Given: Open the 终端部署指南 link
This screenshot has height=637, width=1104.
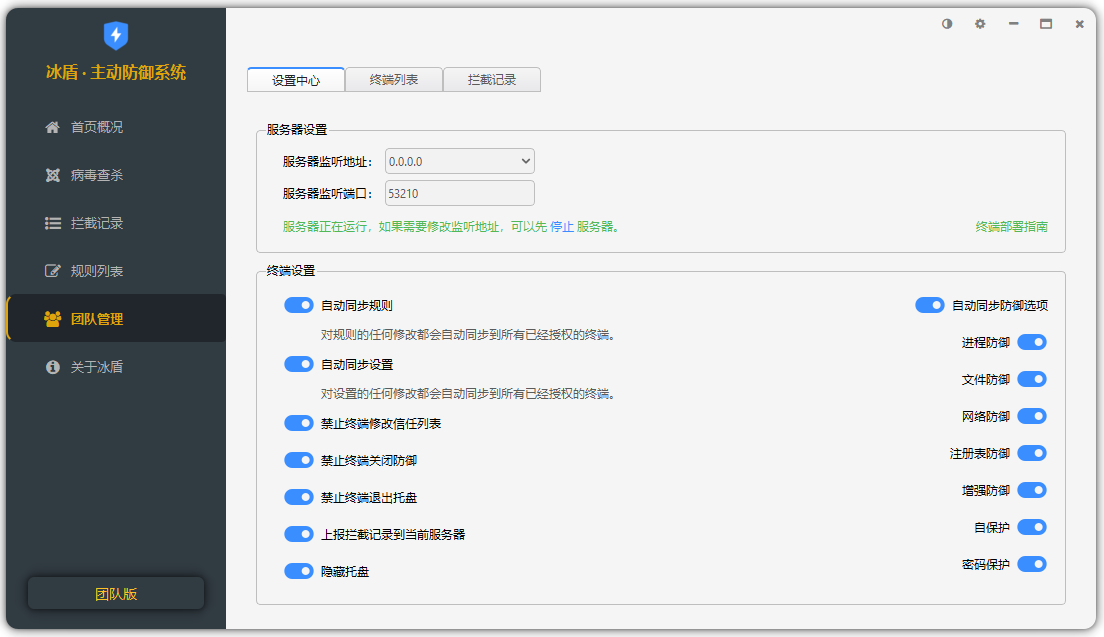Looking at the screenshot, I should (x=1011, y=227).
